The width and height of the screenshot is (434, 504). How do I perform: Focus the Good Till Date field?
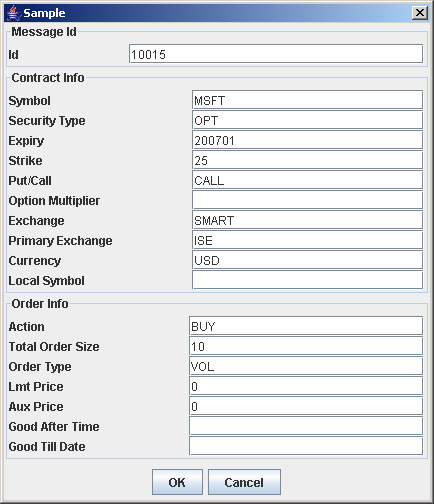306,446
